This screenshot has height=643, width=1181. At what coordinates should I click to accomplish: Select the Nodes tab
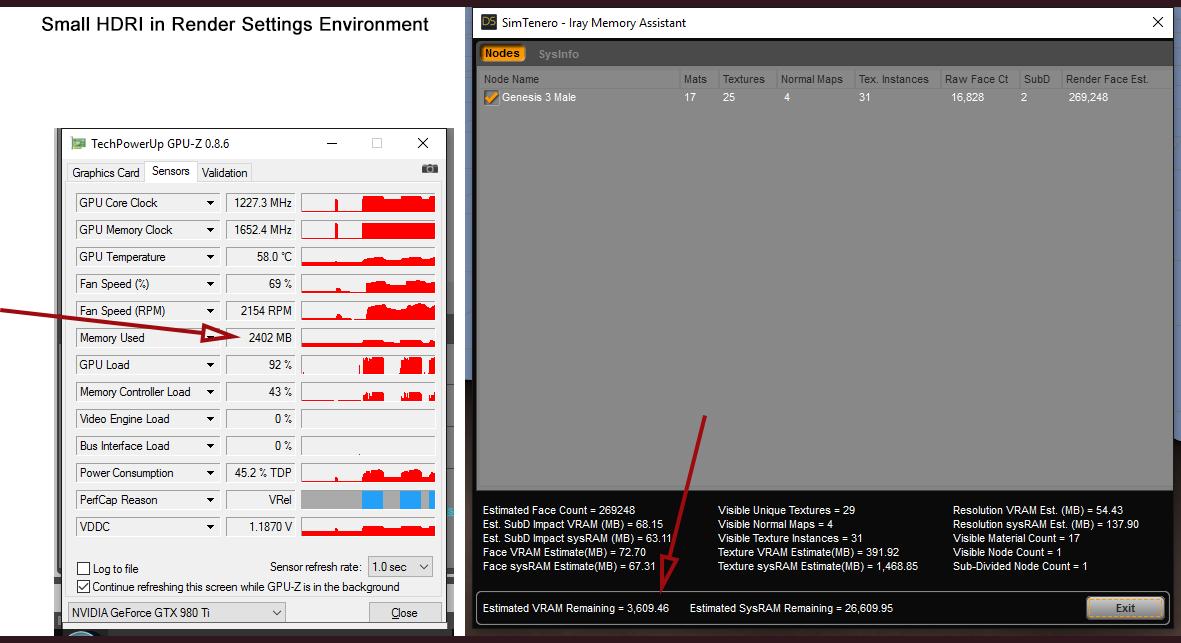(502, 53)
